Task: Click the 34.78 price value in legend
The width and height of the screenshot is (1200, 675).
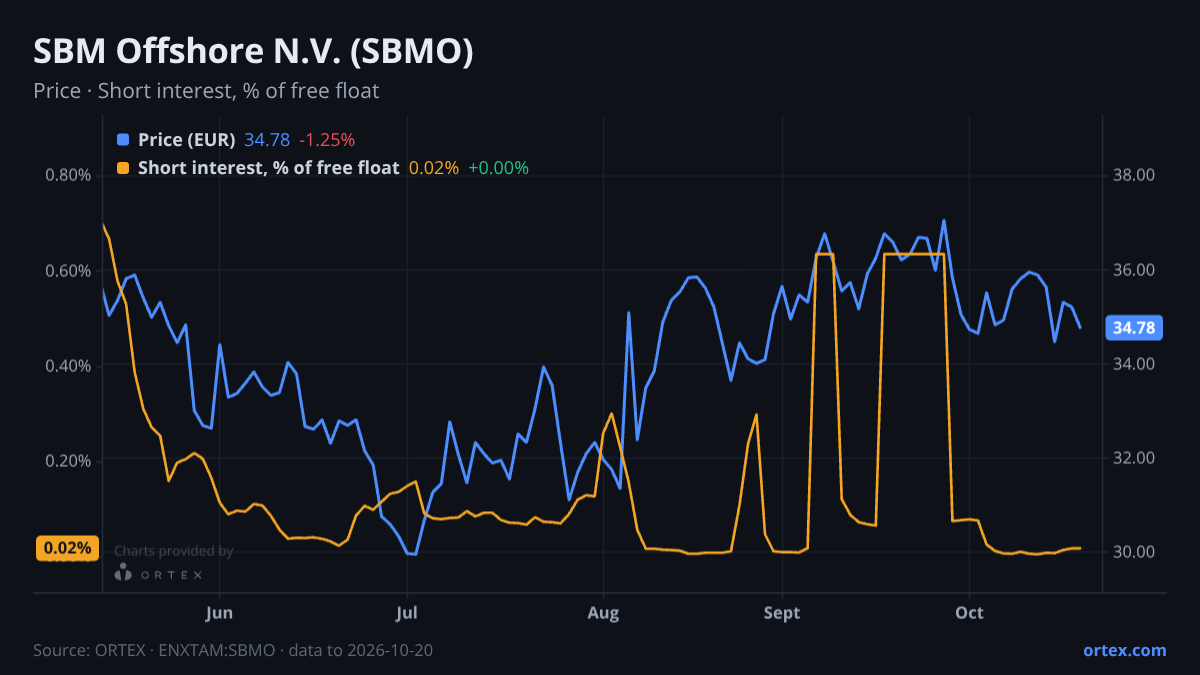Action: pyautogui.click(x=267, y=140)
